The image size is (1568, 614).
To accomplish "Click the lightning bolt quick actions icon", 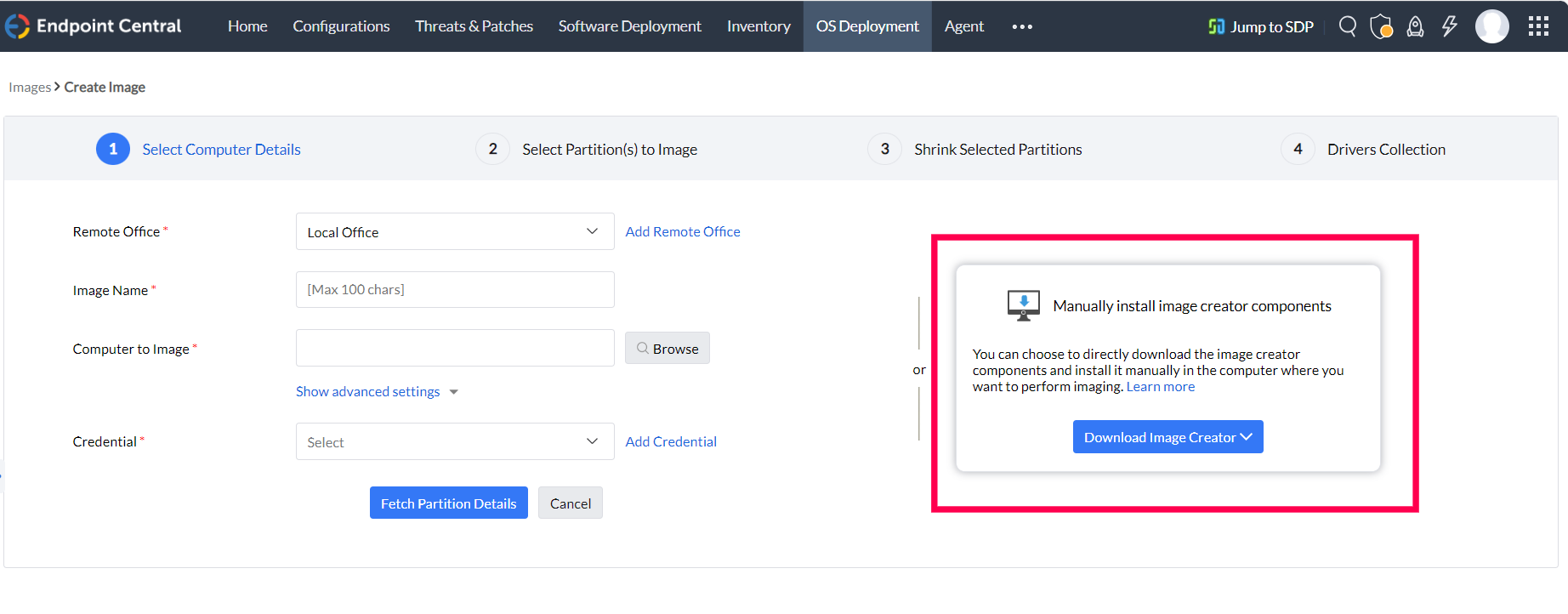I will click(x=1450, y=26).
